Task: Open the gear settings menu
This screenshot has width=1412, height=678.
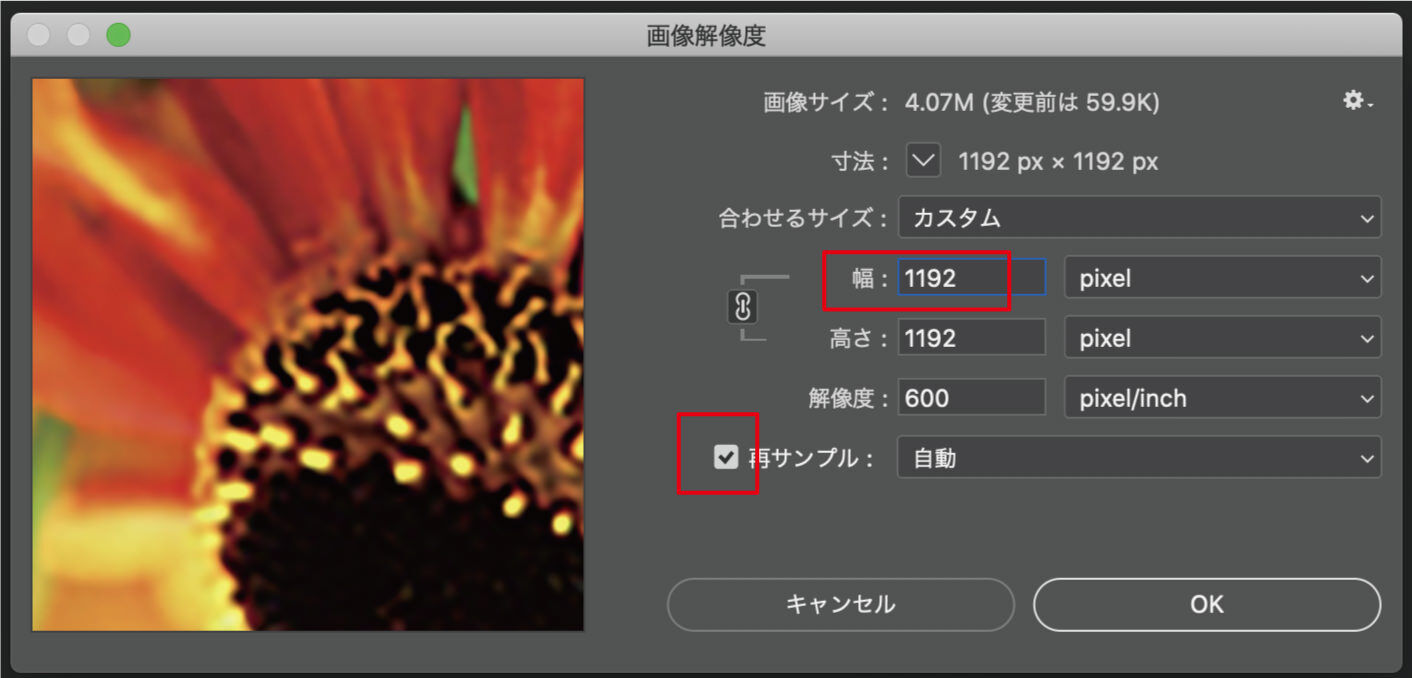Action: [x=1357, y=100]
